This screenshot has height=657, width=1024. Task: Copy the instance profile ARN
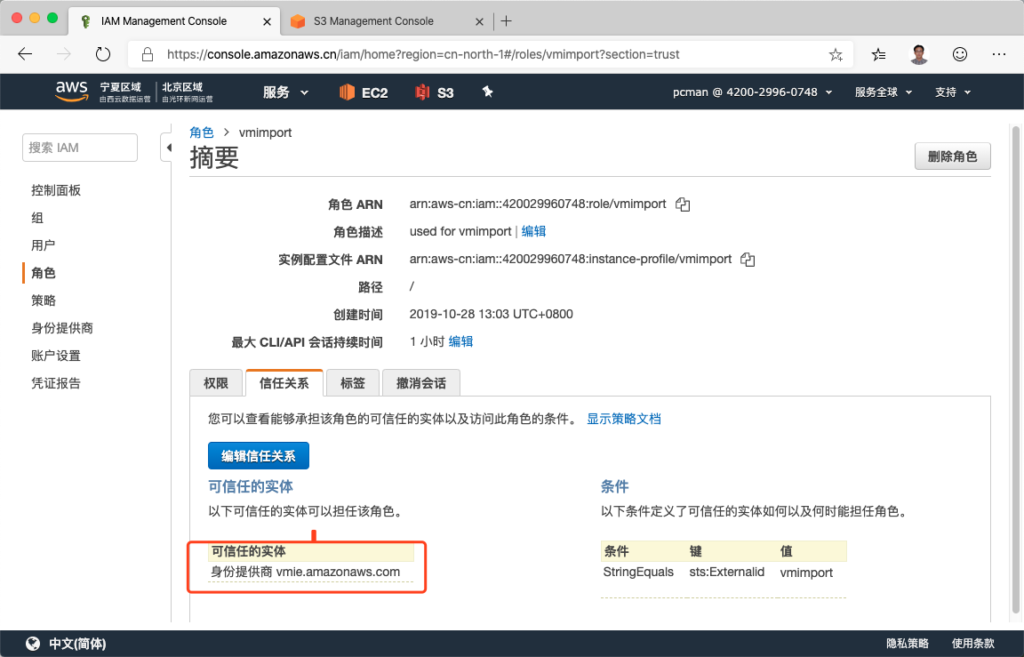(x=747, y=259)
